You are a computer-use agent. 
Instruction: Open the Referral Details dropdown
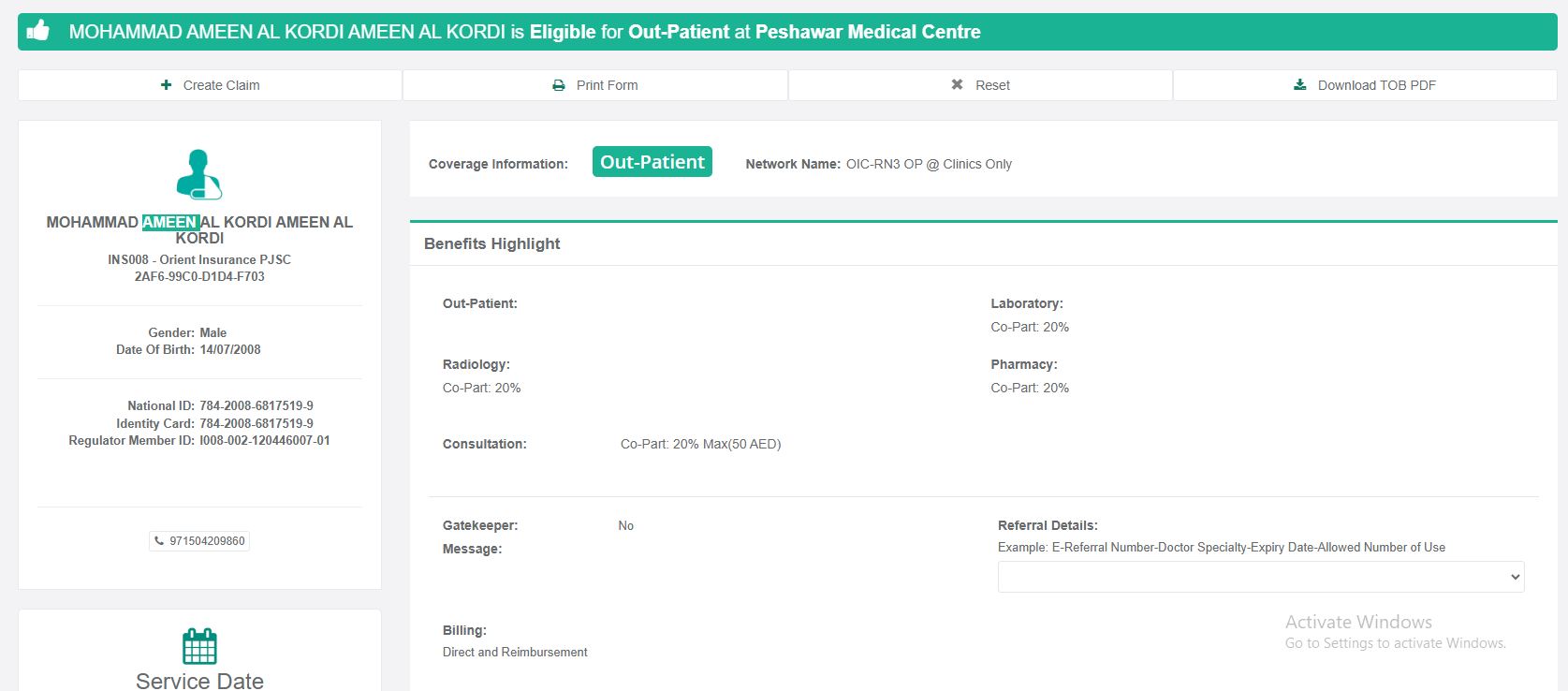[x=1260, y=577]
